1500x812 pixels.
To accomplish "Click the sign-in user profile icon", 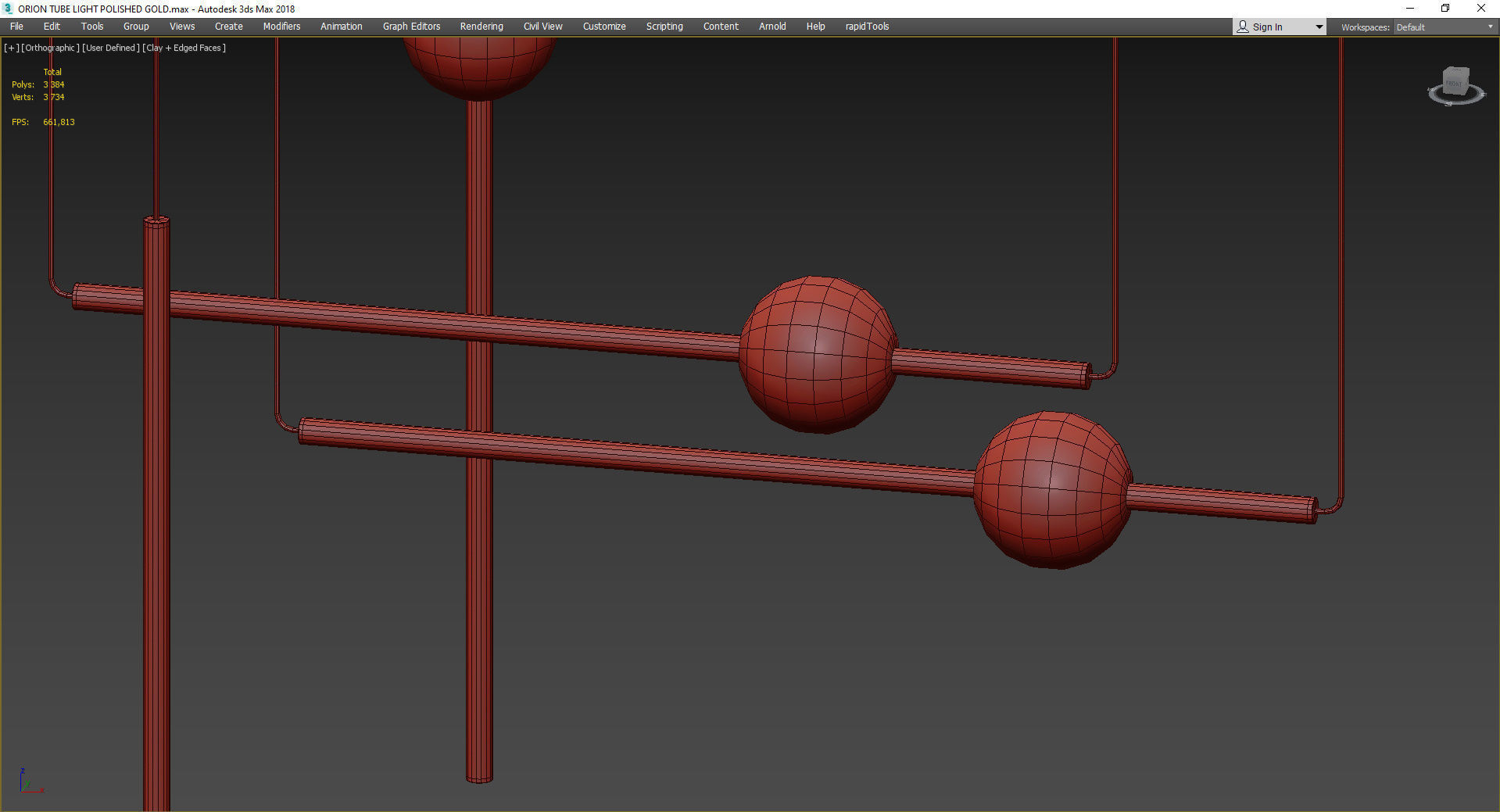I will click(1243, 27).
